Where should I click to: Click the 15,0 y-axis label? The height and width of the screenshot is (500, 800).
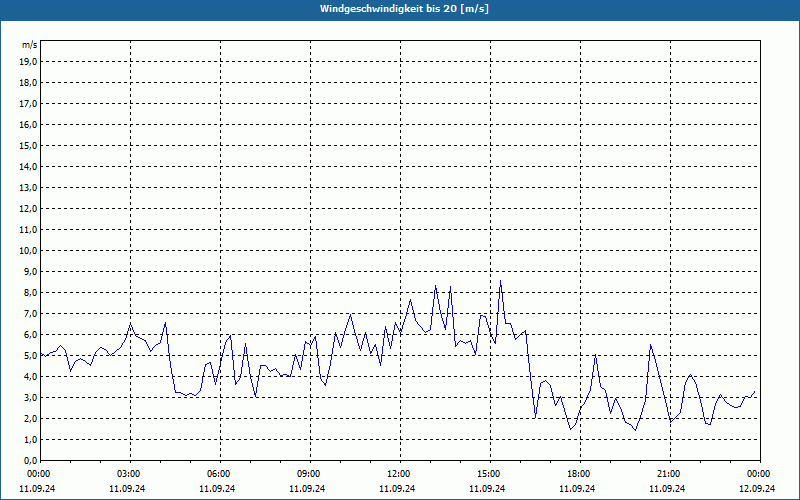pyautogui.click(x=28, y=145)
